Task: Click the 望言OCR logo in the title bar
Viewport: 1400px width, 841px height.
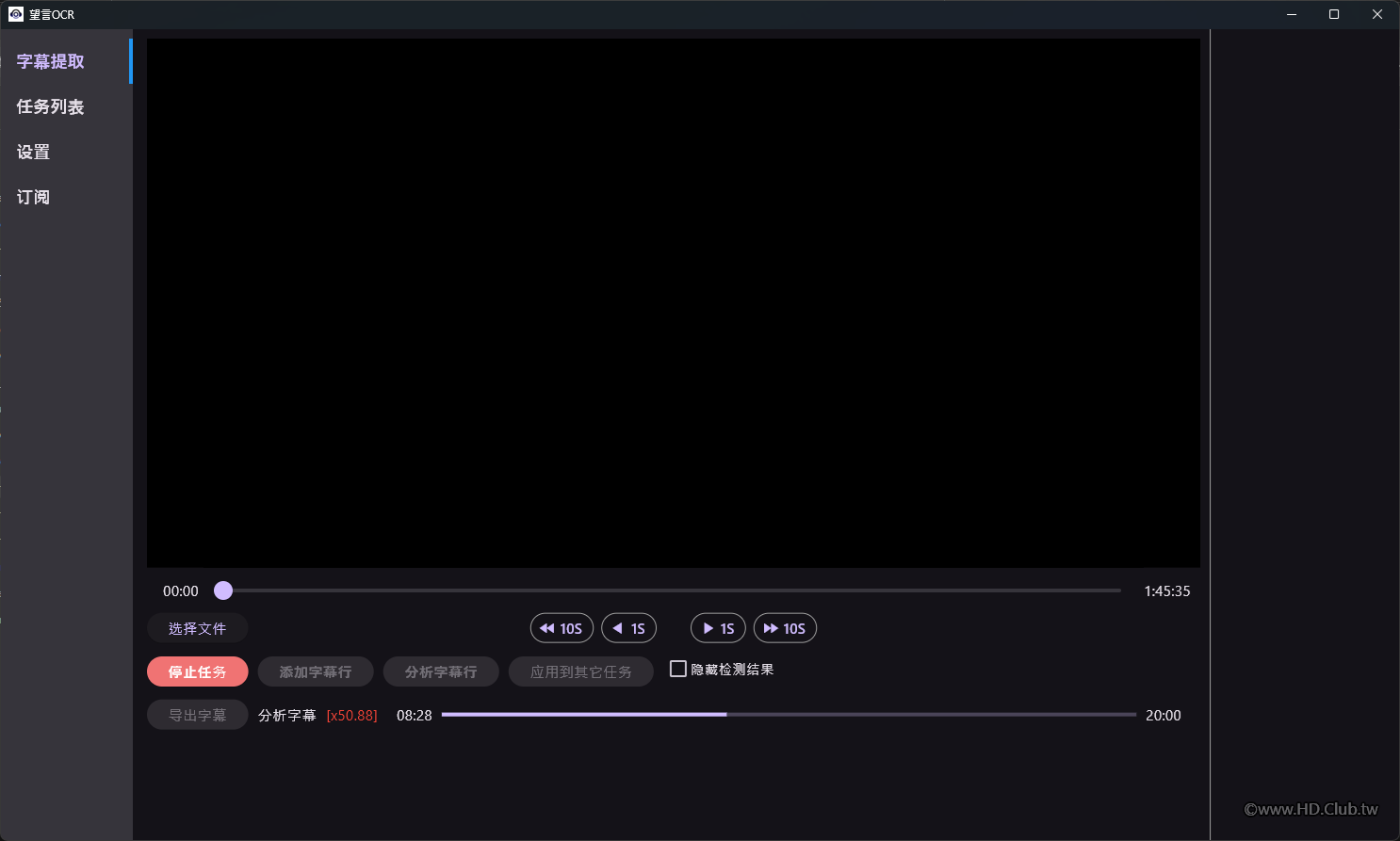Action: click(15, 14)
